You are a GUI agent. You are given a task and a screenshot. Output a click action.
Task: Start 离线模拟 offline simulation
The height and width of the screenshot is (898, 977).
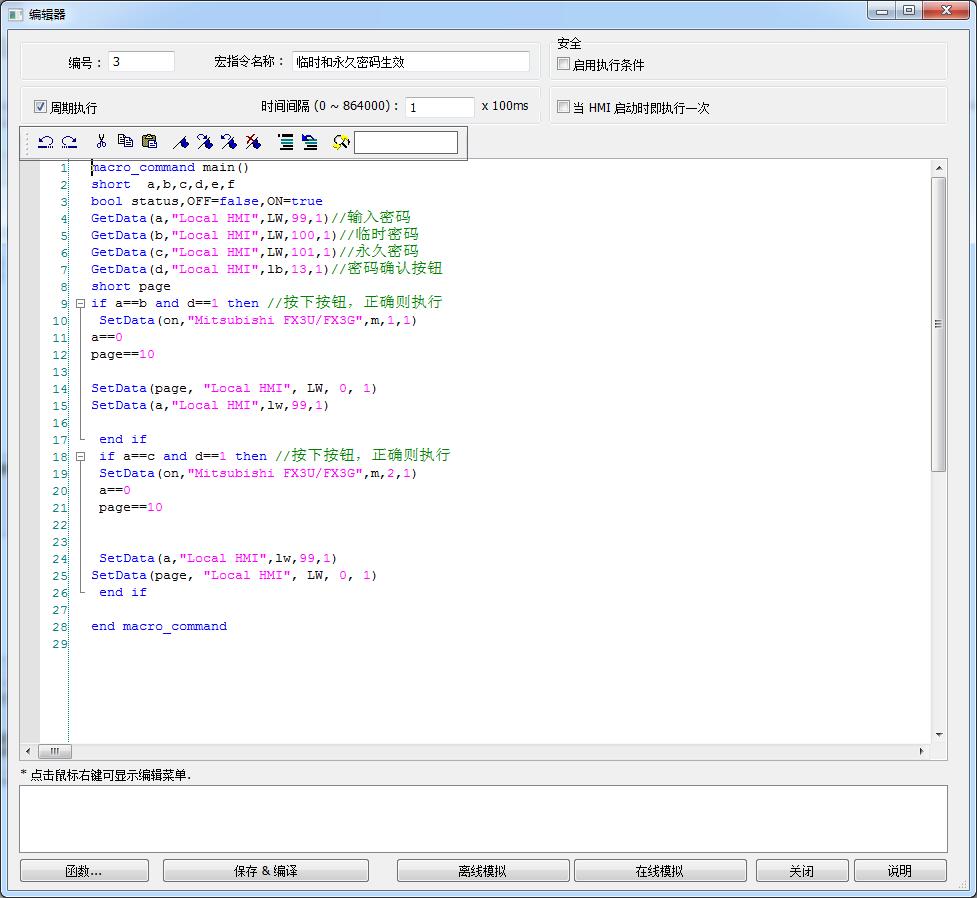tap(482, 871)
